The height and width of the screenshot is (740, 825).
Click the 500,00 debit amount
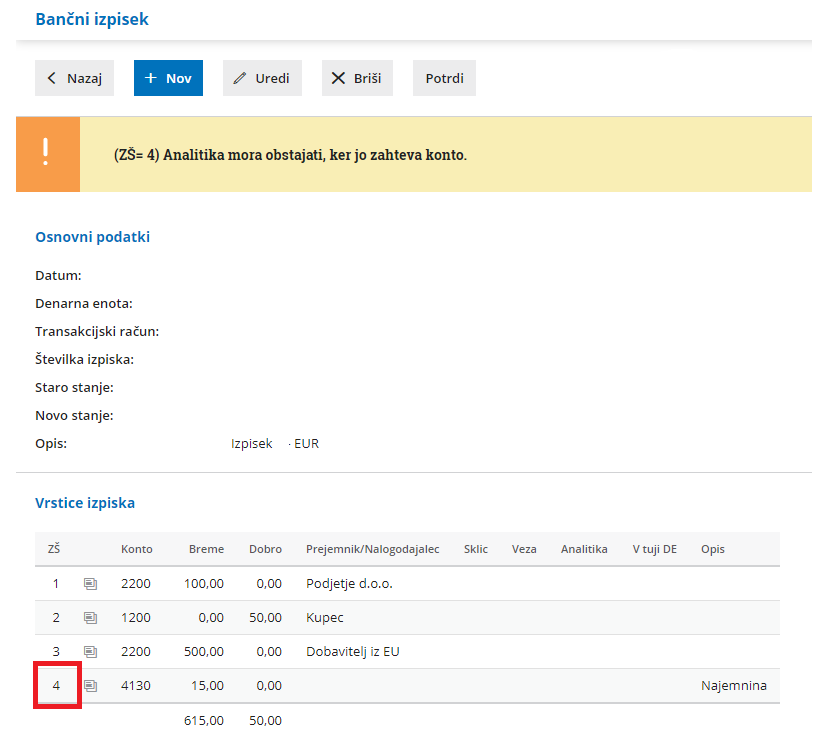[204, 652]
